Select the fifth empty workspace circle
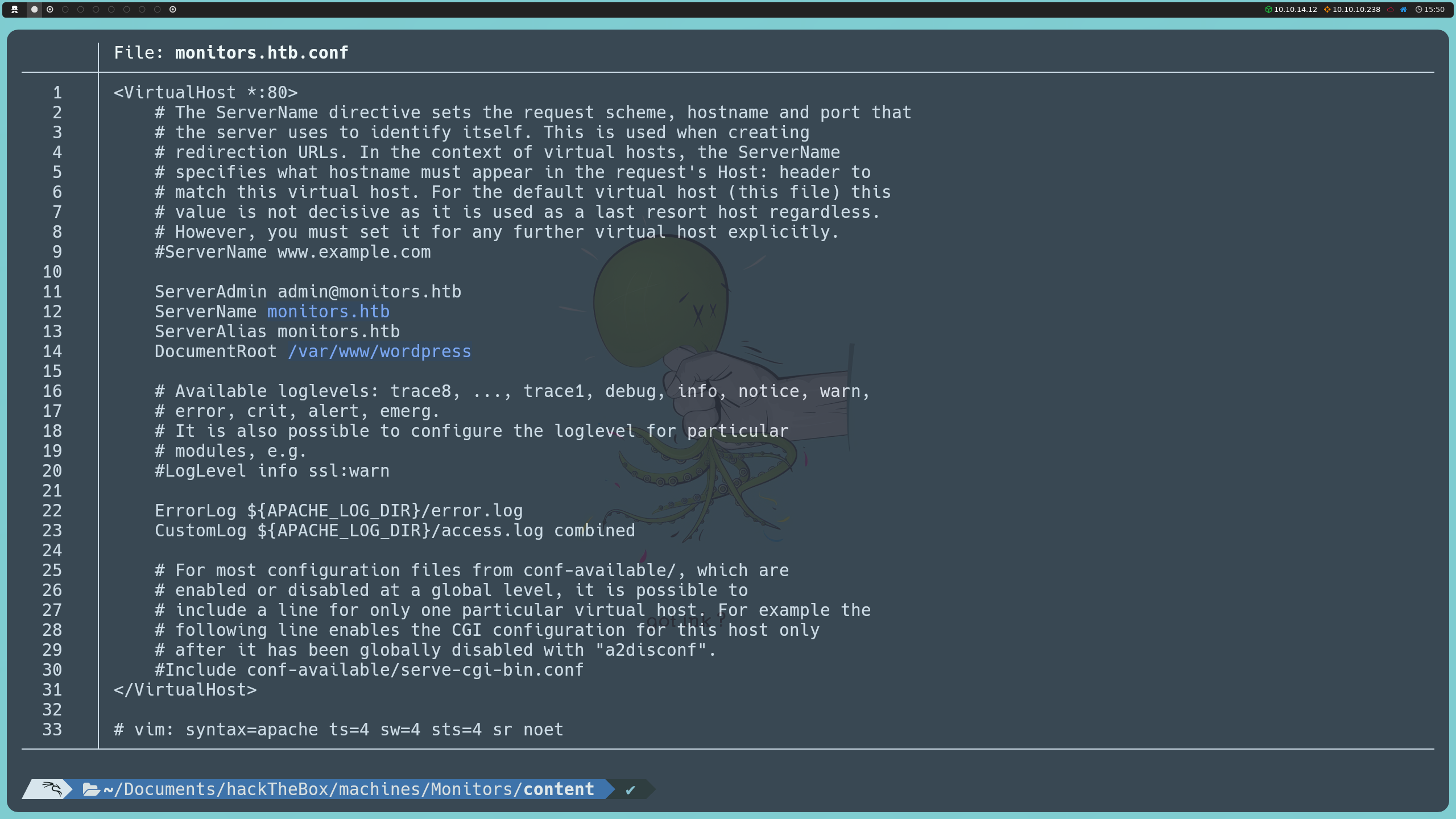1456x819 pixels. (x=127, y=9)
